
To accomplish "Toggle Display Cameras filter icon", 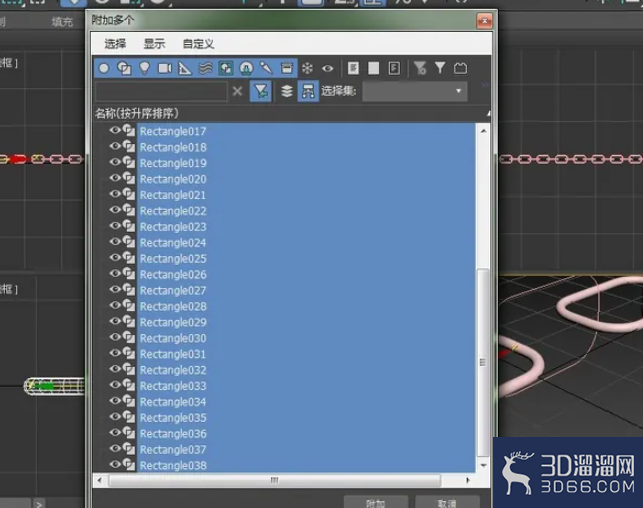I will point(165,68).
